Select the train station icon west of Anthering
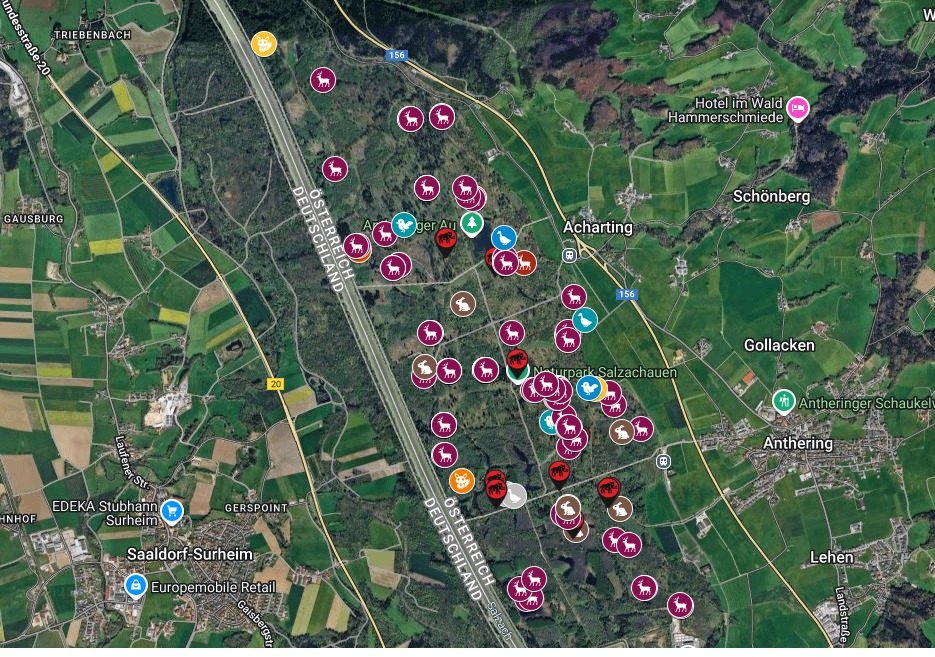The image size is (935, 657). click(663, 461)
